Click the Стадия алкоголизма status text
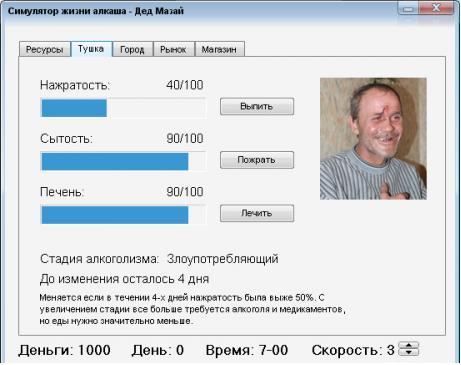Screen dimensions: 461x365 (159, 259)
